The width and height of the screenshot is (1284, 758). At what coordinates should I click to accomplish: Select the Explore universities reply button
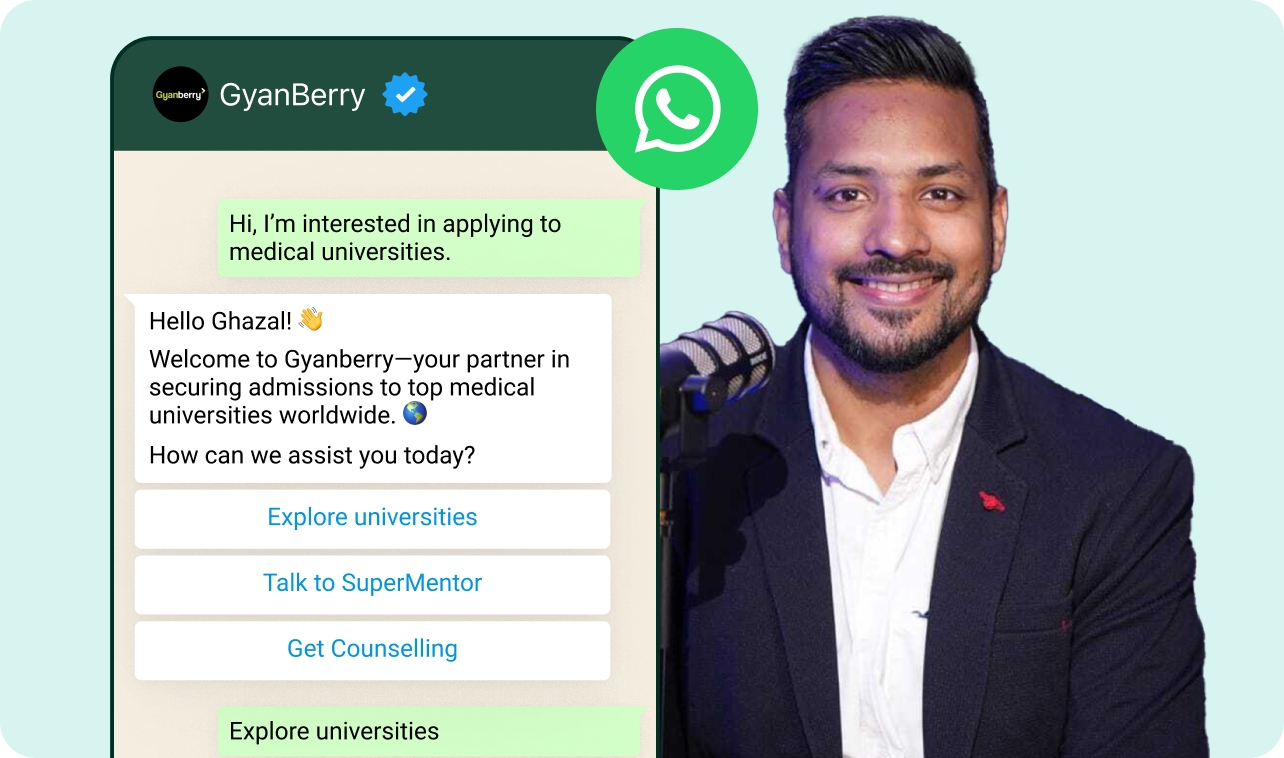372,518
